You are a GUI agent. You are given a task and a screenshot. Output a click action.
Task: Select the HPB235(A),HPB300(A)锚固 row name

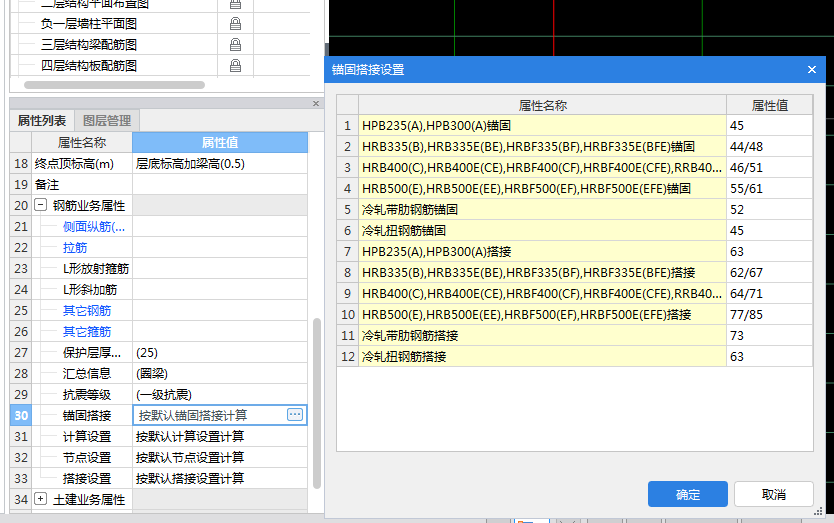click(542, 126)
